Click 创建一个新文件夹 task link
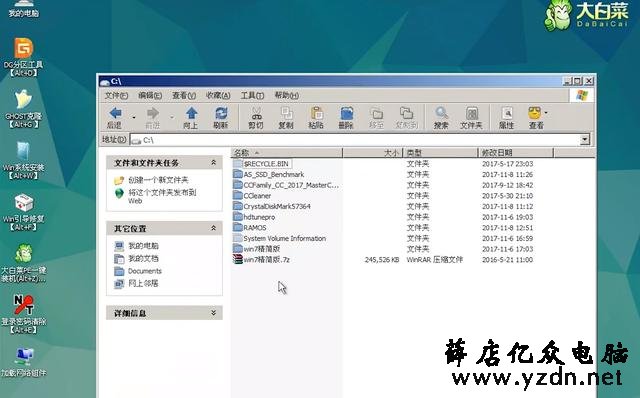Viewport: 640px width, 398px height. tap(158, 180)
